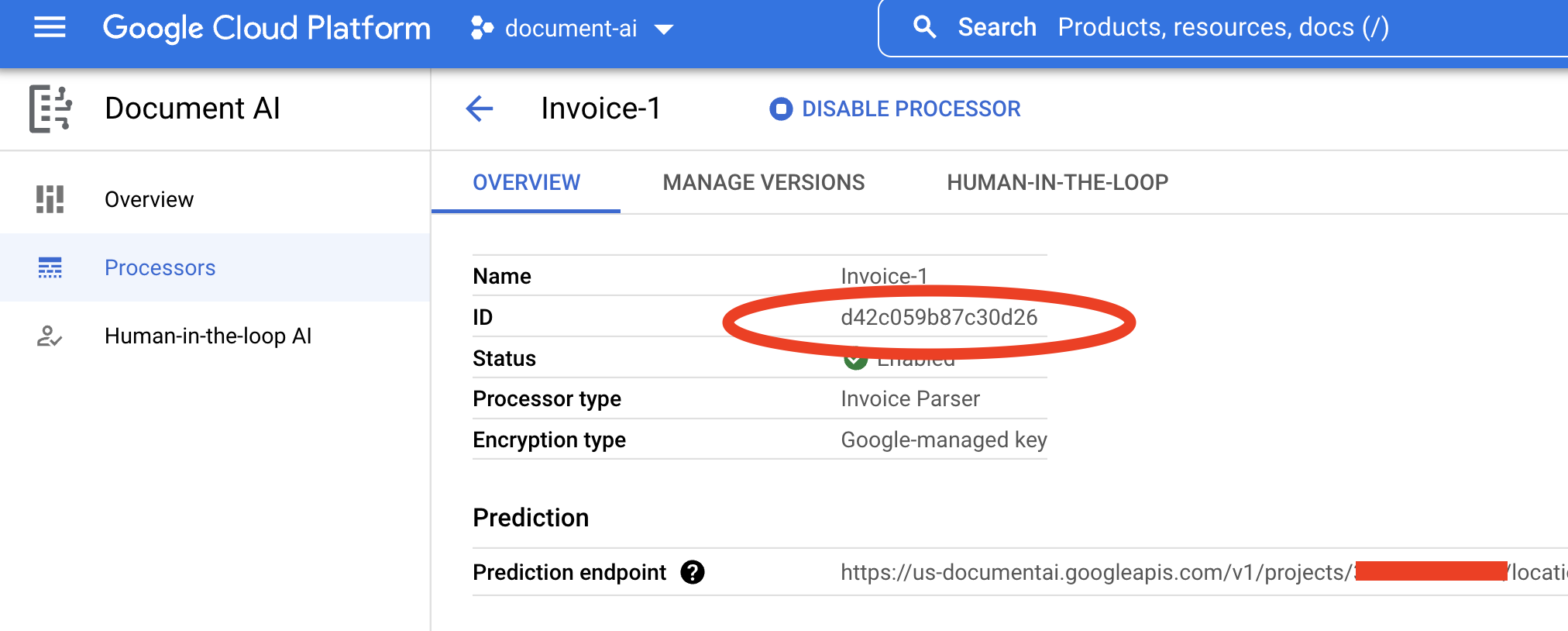Open the Human-in-the-loop tab
Screen dimensions: 1568x631
point(1057,182)
